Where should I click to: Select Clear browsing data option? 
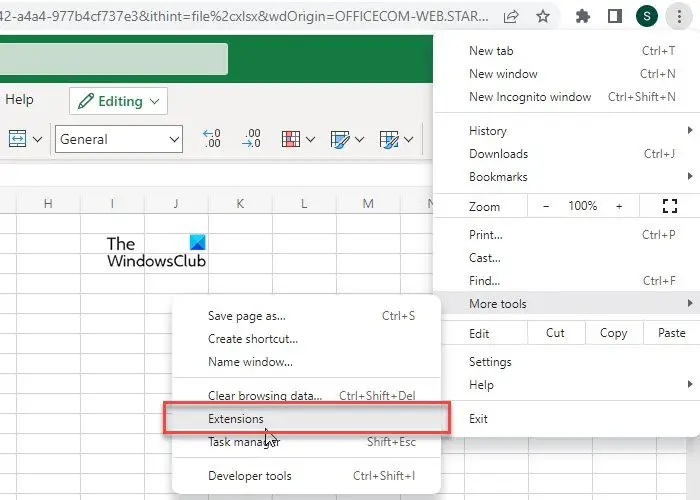pyautogui.click(x=307, y=396)
